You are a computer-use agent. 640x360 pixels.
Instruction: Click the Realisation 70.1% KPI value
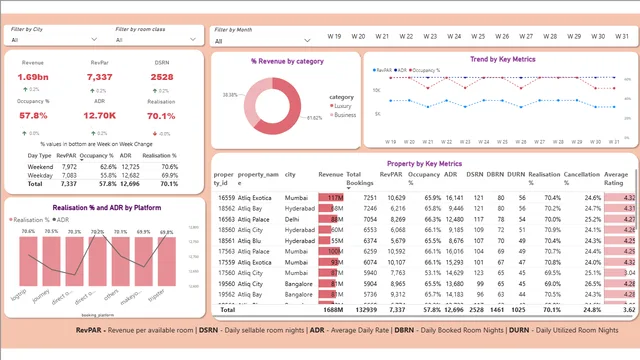(161, 116)
